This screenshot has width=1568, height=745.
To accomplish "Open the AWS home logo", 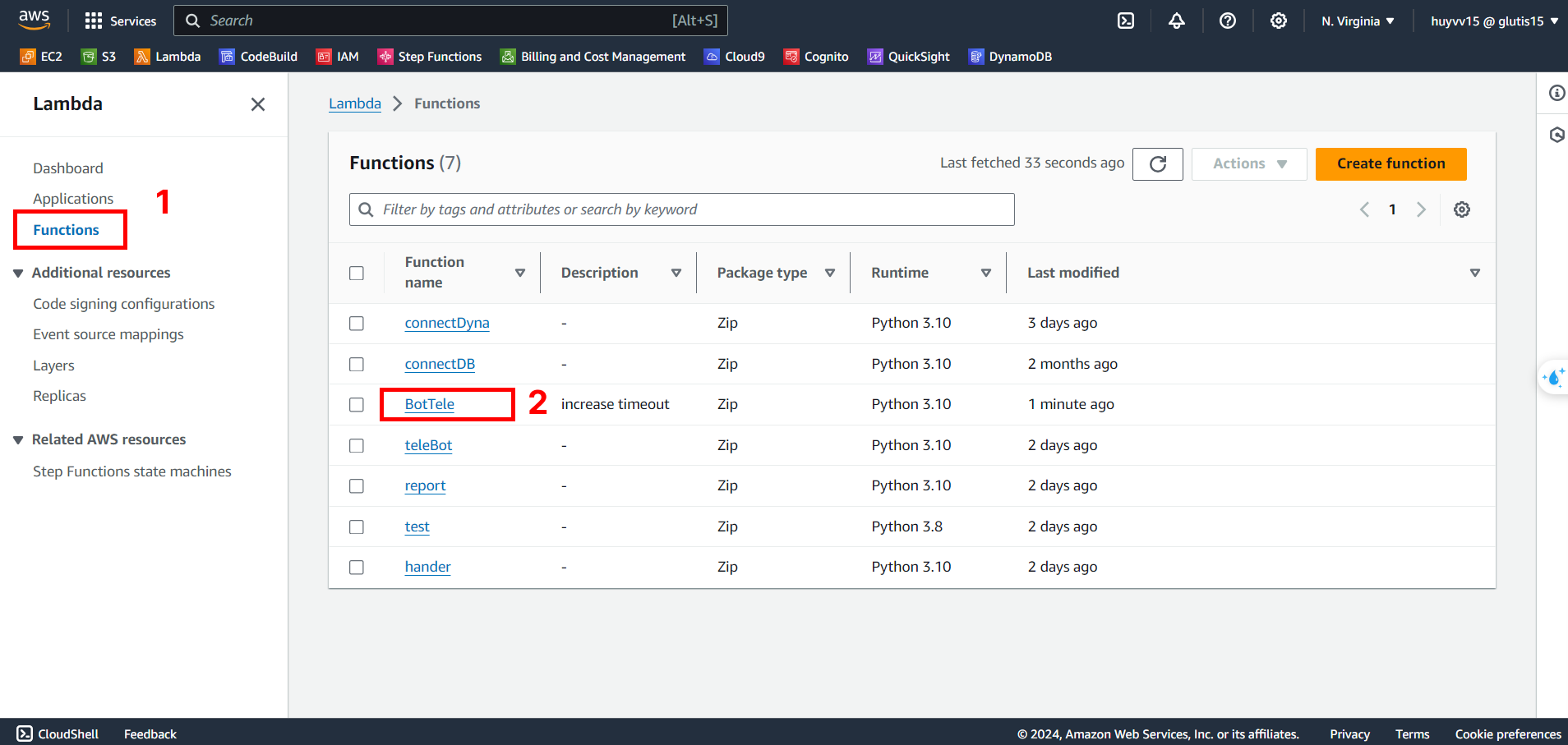I will tap(34, 20).
